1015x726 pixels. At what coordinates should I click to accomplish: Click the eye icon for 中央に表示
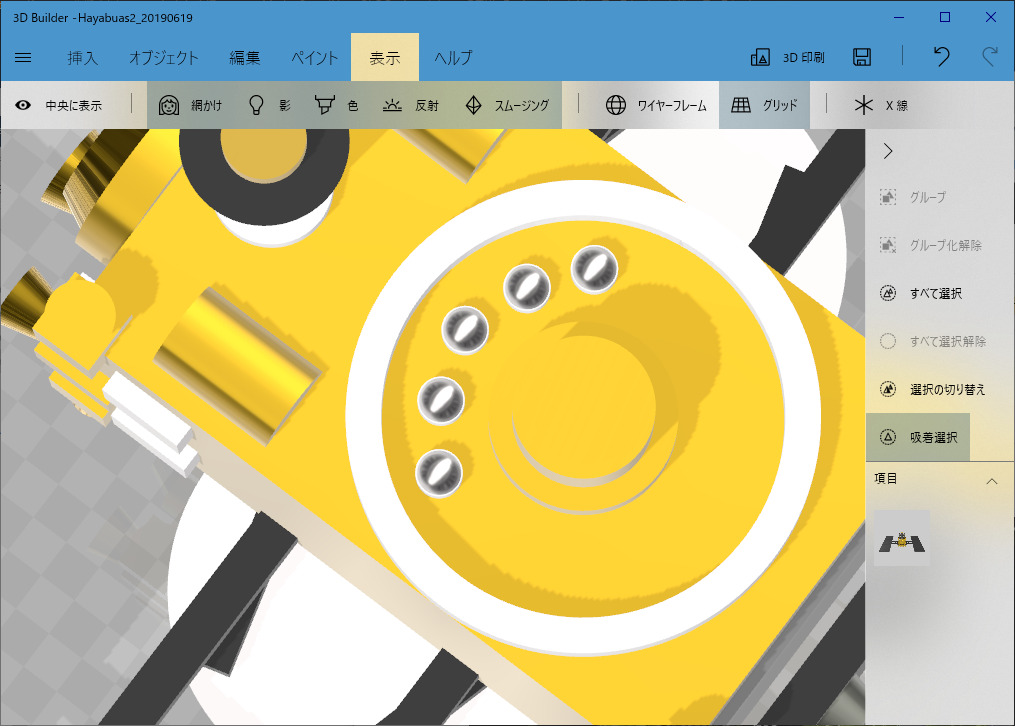coord(23,105)
